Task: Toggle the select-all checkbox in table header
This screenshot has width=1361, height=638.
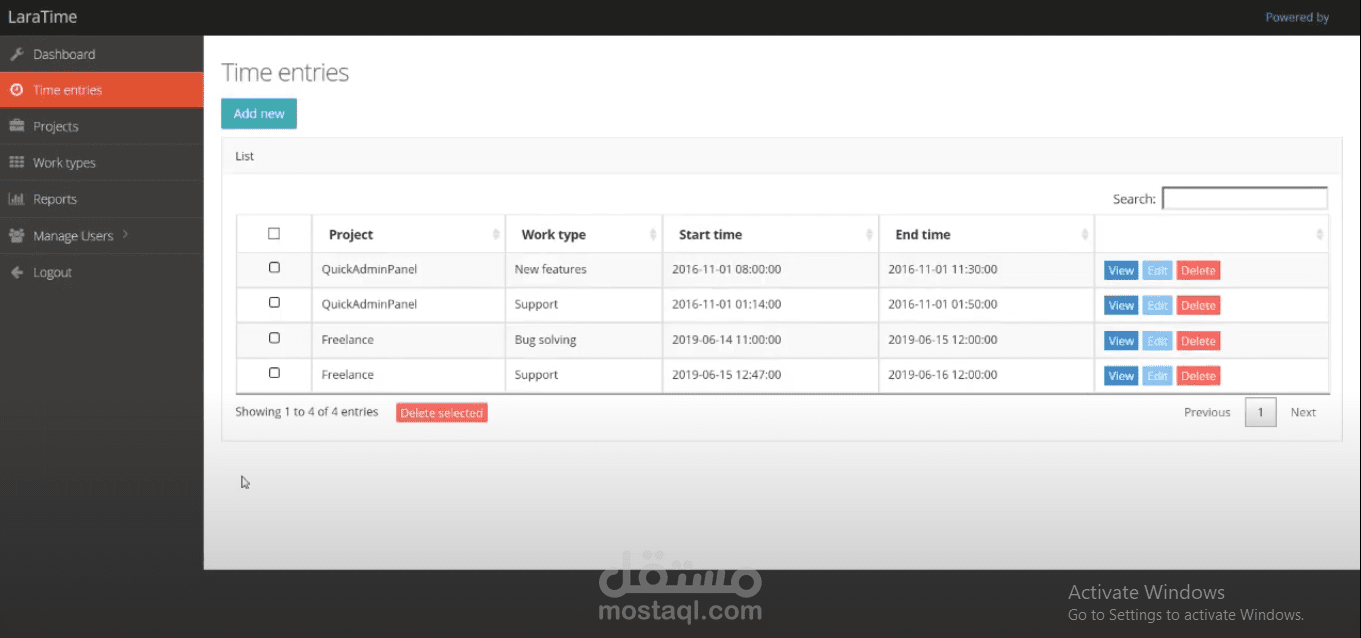Action: 274,234
